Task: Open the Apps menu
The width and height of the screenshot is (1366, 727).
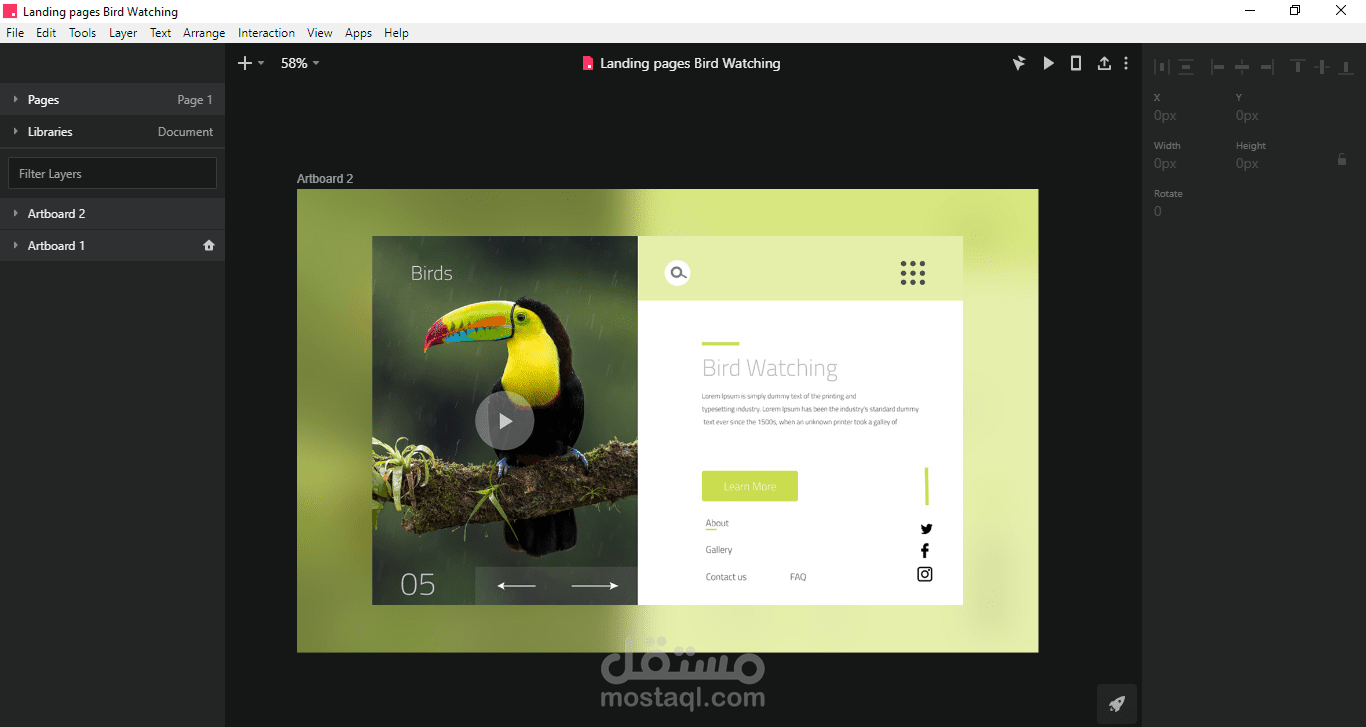Action: pyautogui.click(x=358, y=33)
